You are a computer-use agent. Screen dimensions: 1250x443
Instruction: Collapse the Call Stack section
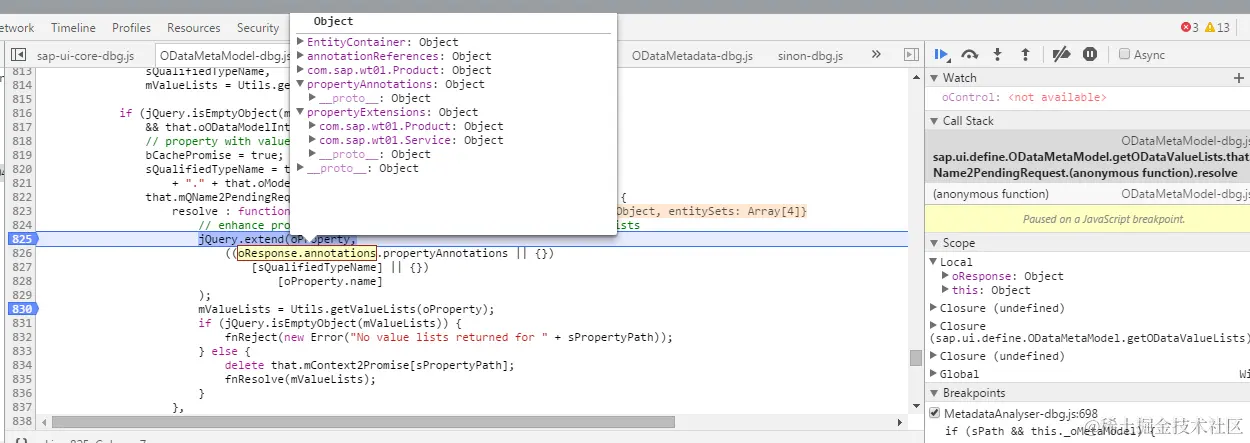click(x=935, y=121)
